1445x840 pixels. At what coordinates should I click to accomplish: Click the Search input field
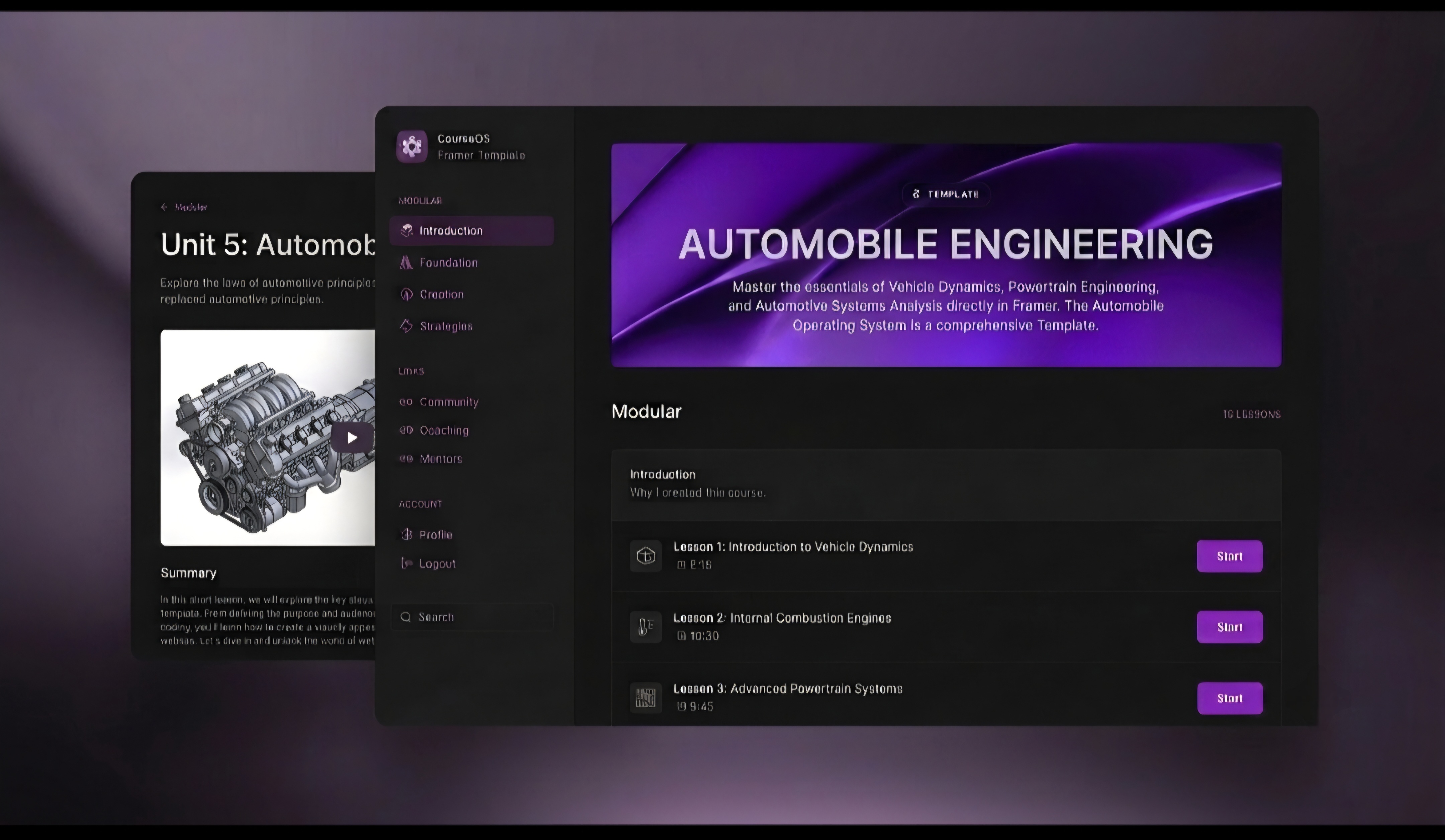(x=473, y=617)
